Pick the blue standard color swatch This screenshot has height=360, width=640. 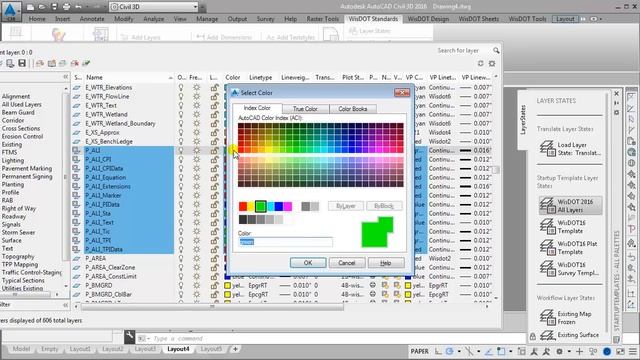tap(278, 207)
